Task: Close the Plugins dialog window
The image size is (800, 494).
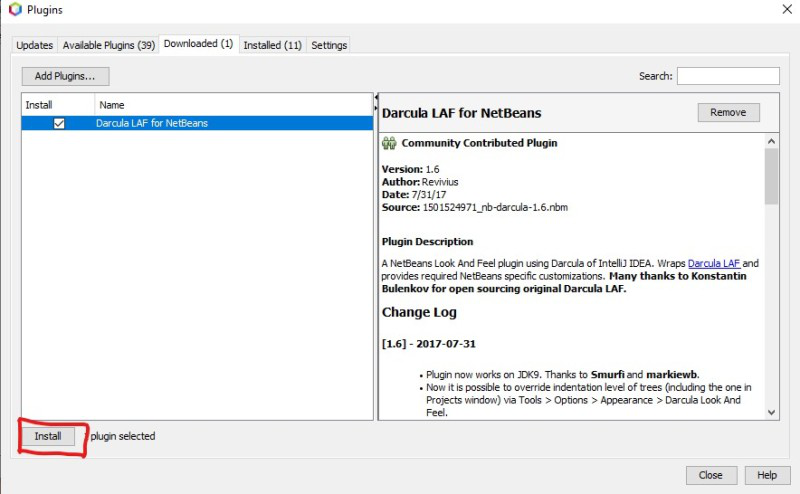Action: (787, 9)
